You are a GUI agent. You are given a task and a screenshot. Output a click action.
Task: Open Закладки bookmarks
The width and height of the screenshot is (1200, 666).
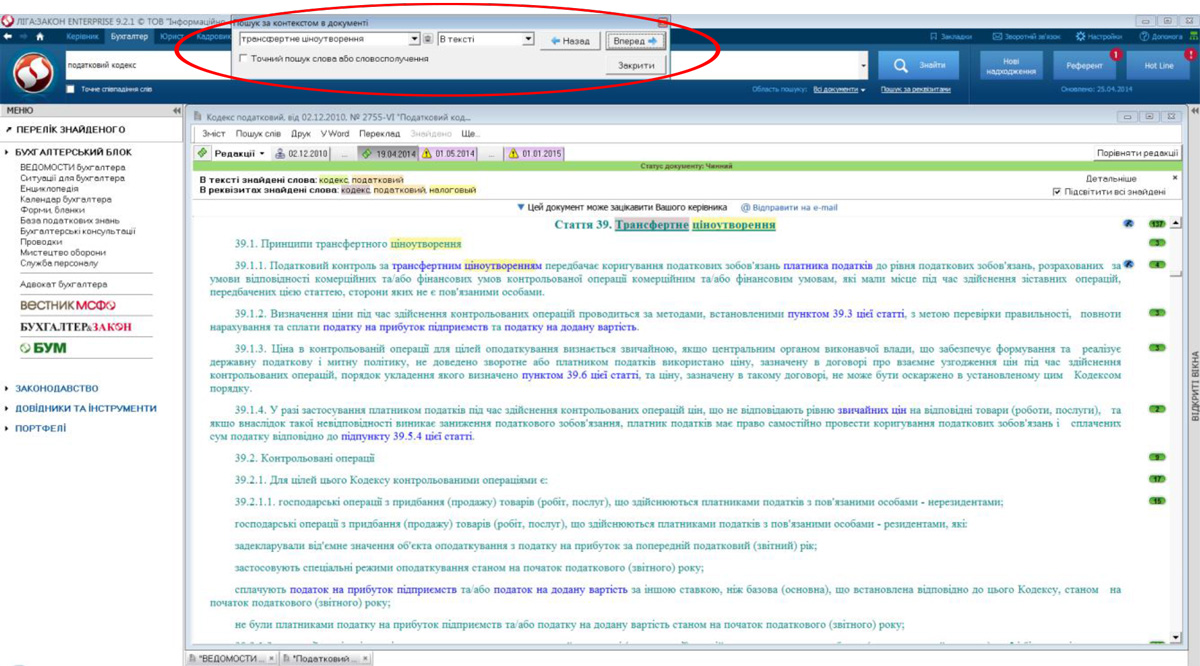pos(950,36)
